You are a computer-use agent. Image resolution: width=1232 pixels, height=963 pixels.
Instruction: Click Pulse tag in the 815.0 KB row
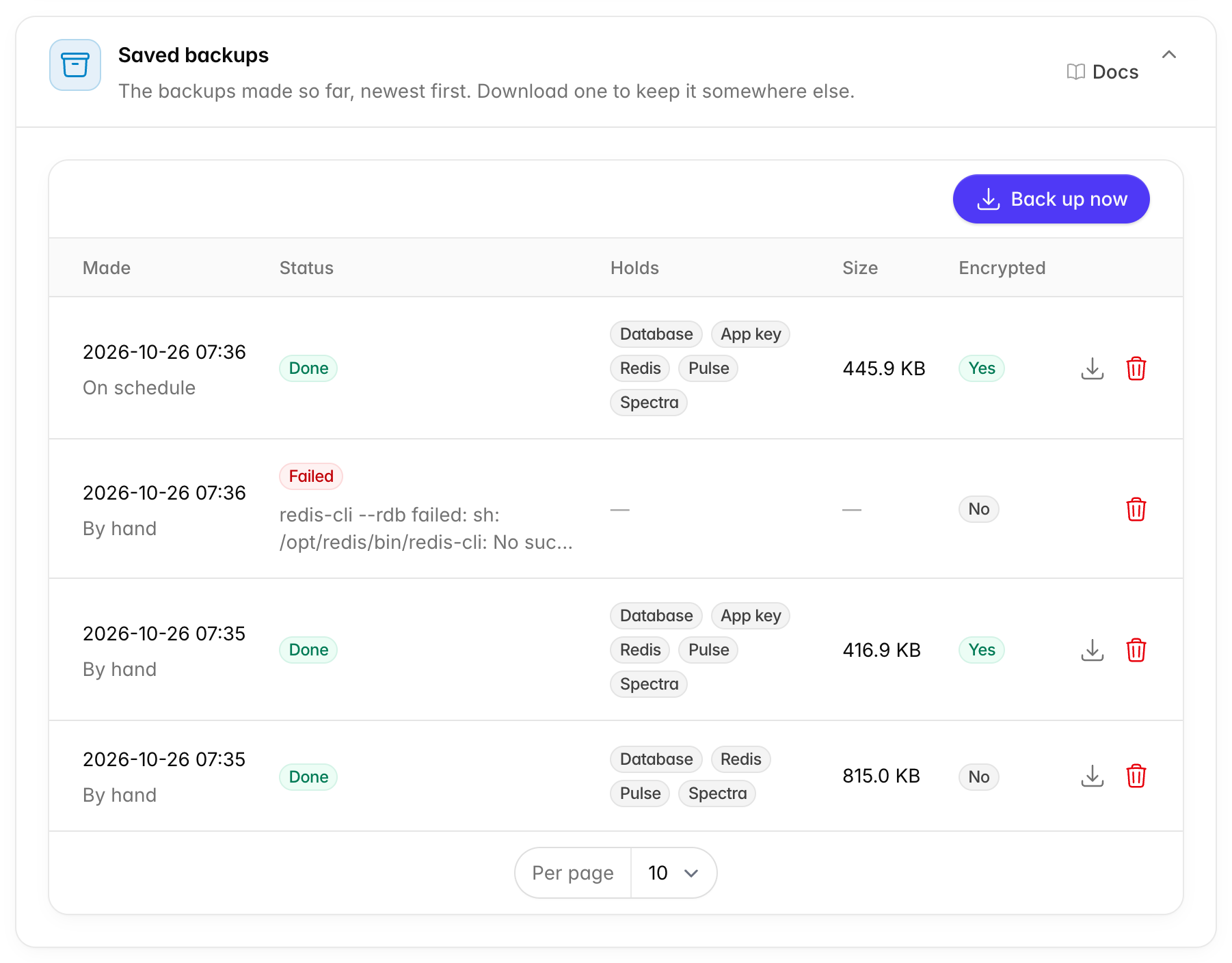click(640, 794)
